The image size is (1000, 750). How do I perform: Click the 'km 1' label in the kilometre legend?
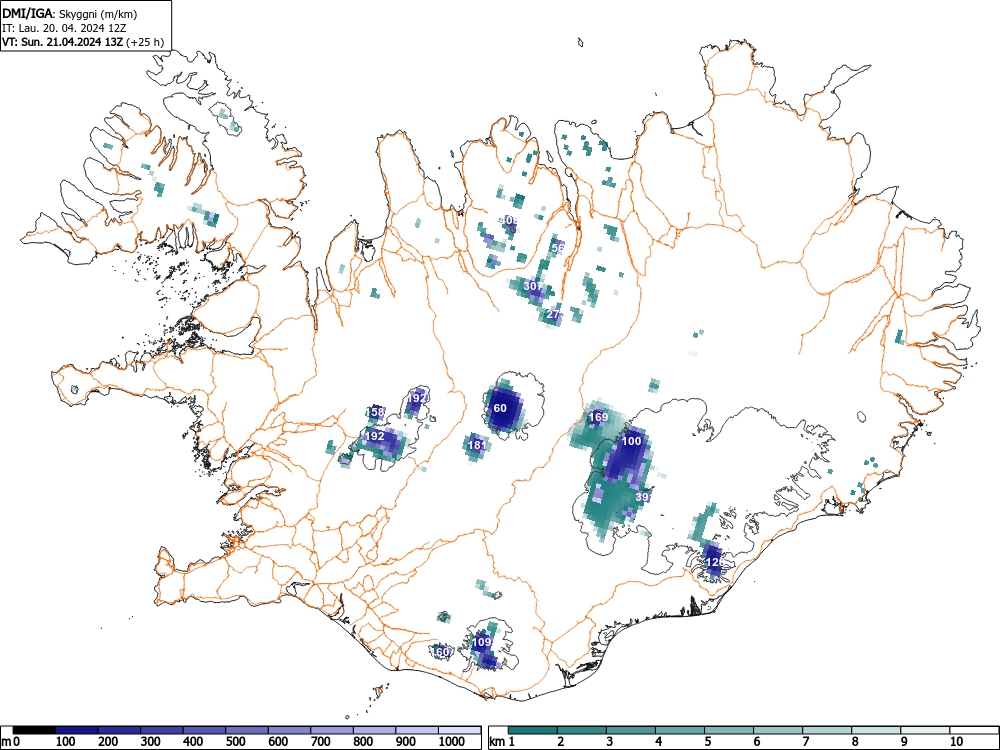(502, 742)
